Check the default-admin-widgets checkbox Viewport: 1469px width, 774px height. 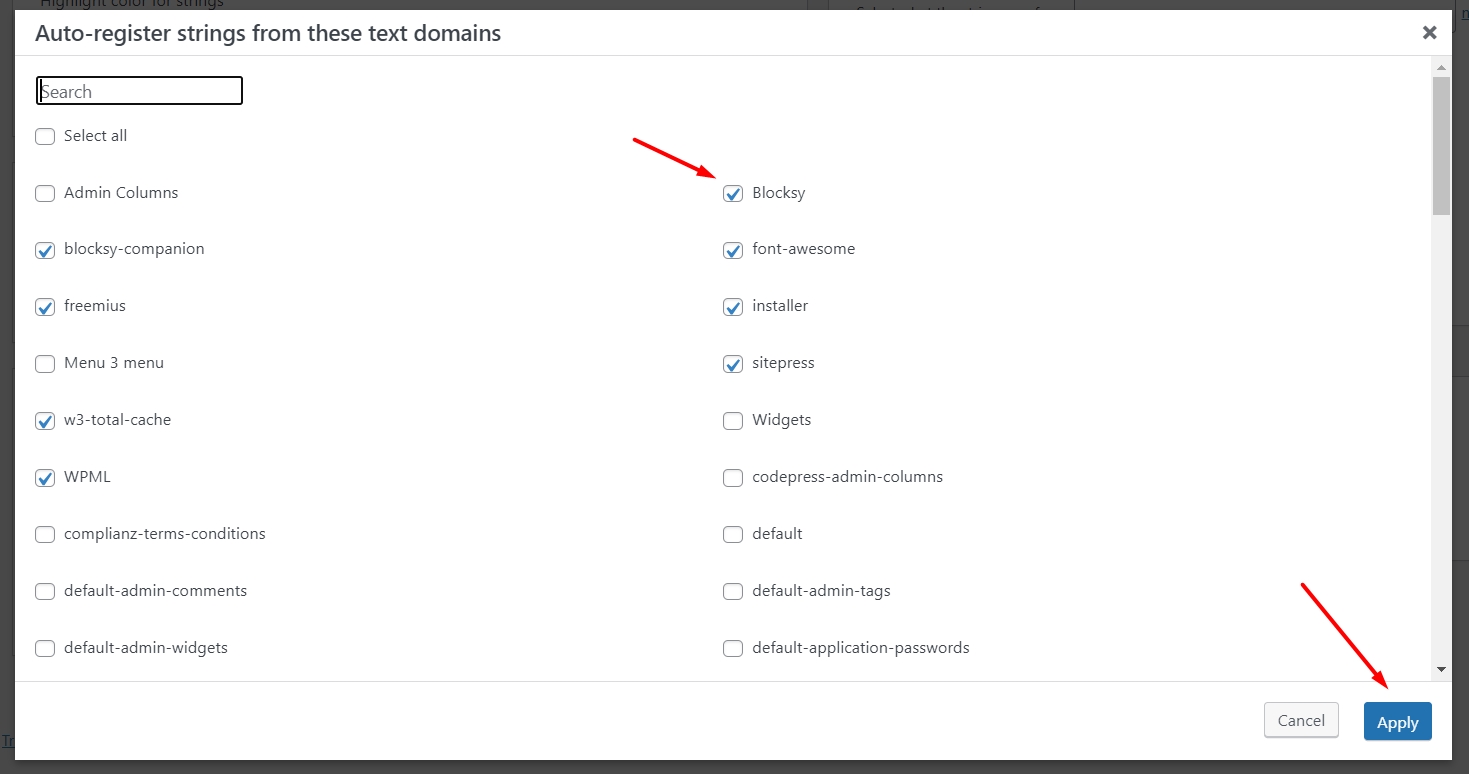45,649
